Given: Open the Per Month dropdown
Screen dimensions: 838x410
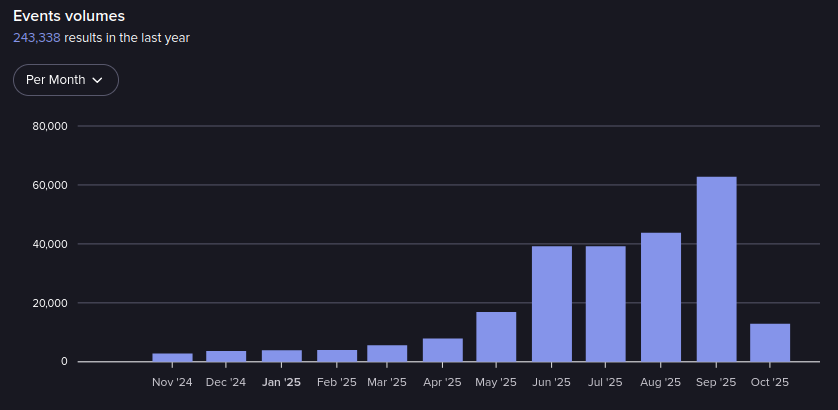Looking at the screenshot, I should coord(65,80).
